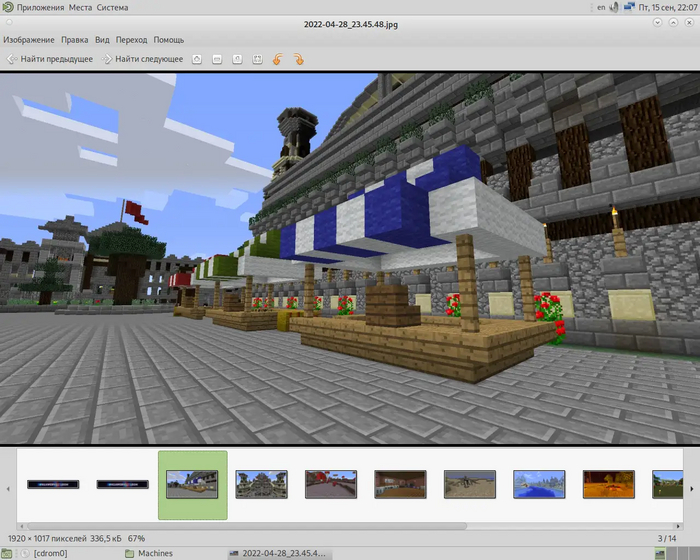Click the '336,5 кБ' file size text
The height and width of the screenshot is (560, 700).
(106, 539)
